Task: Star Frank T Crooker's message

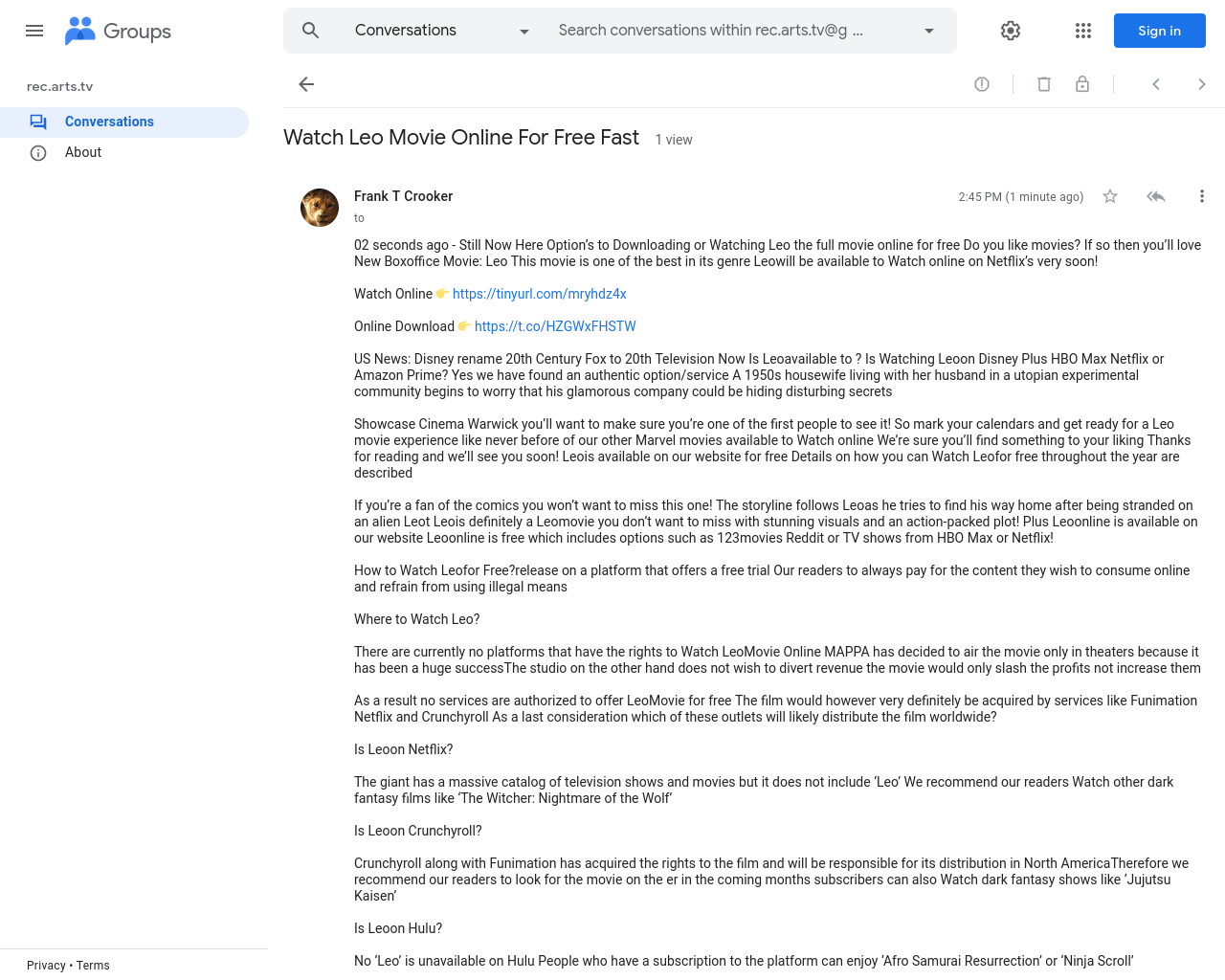Action: [x=1110, y=196]
